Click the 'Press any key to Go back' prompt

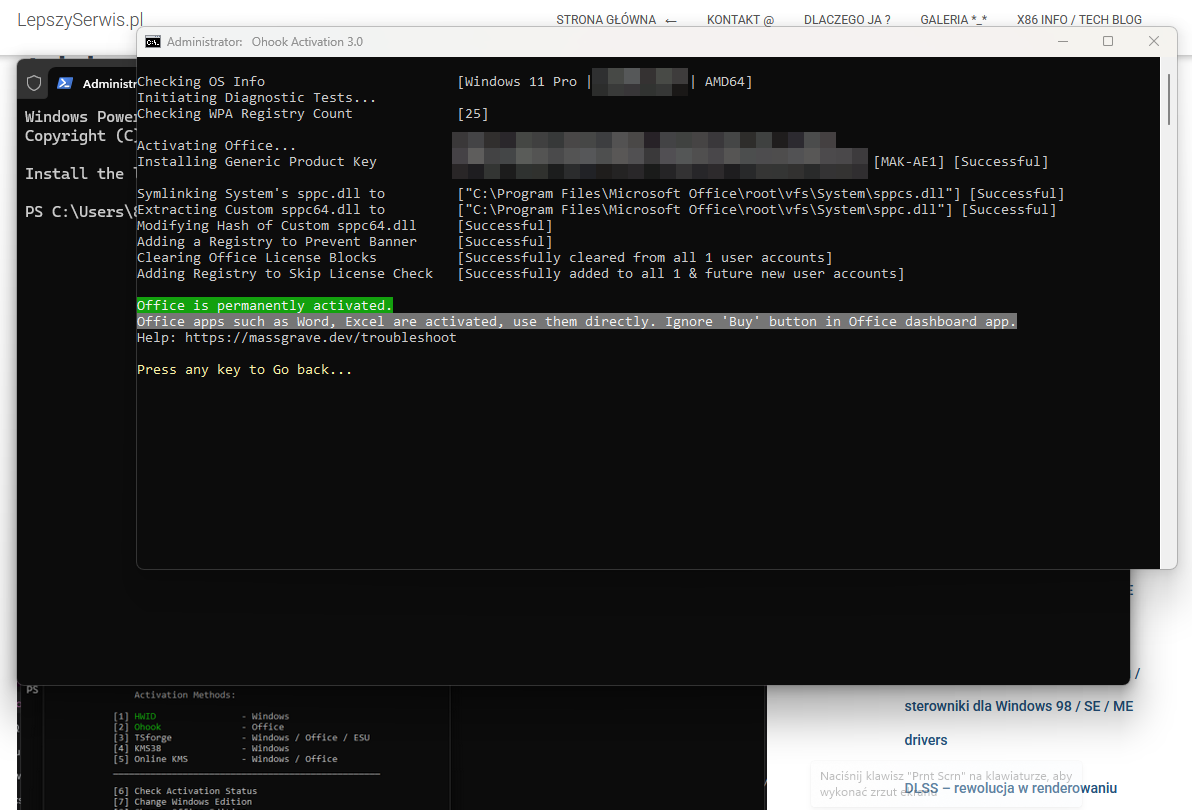coord(244,369)
